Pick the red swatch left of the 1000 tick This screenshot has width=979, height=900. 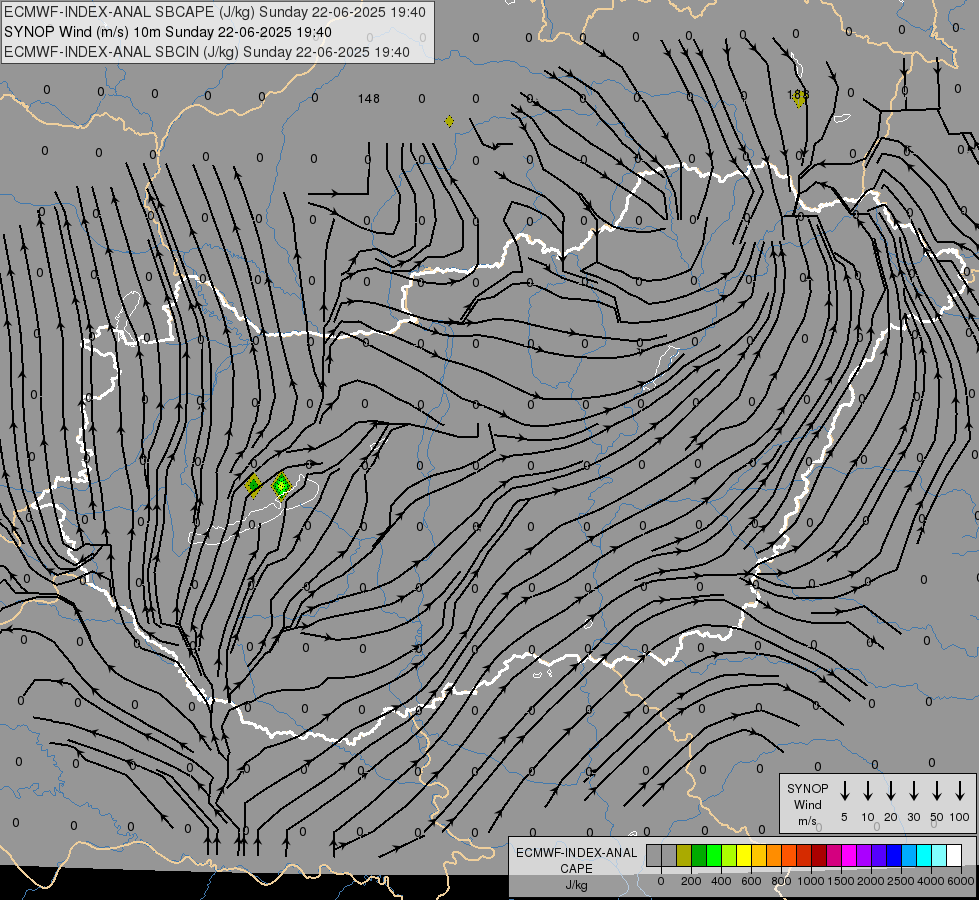tap(804, 855)
